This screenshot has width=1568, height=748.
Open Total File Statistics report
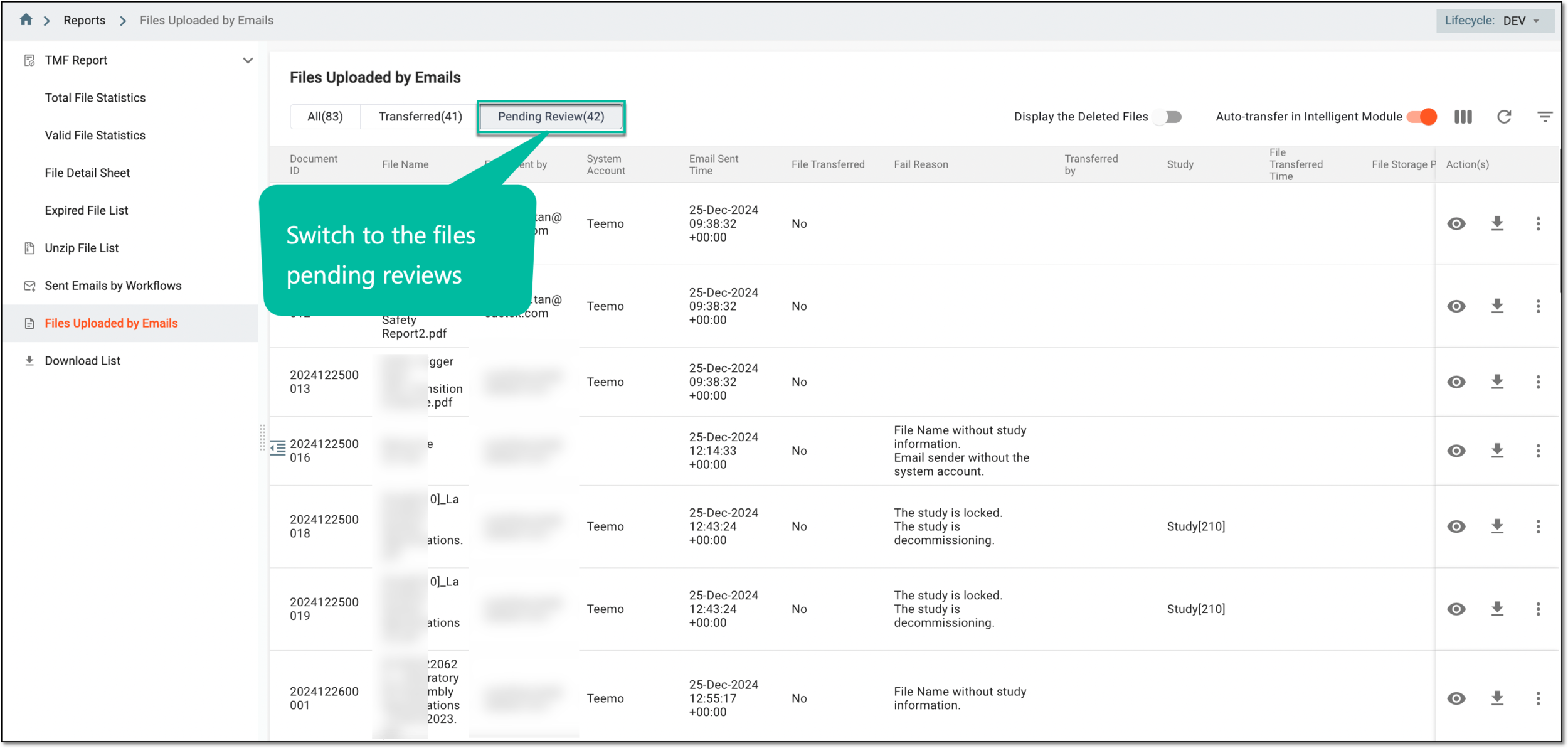[x=95, y=98]
